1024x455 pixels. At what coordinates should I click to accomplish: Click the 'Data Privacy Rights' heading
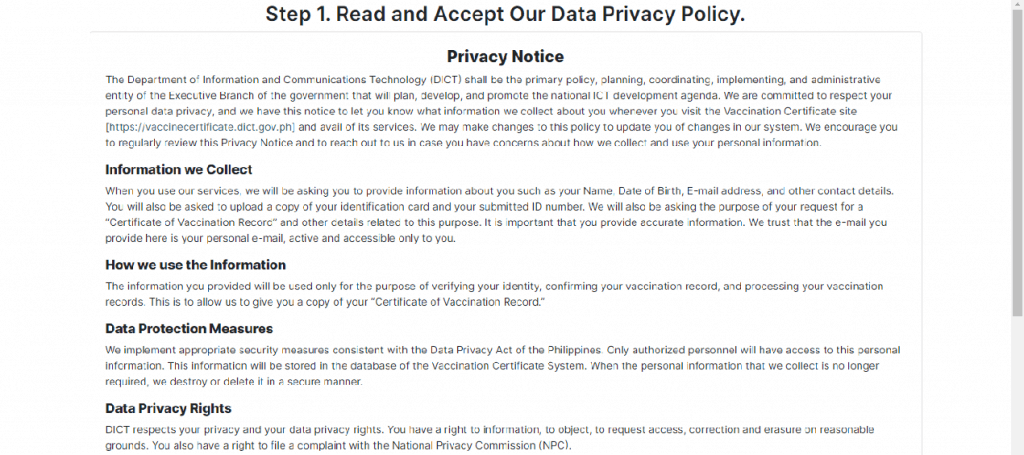click(168, 408)
